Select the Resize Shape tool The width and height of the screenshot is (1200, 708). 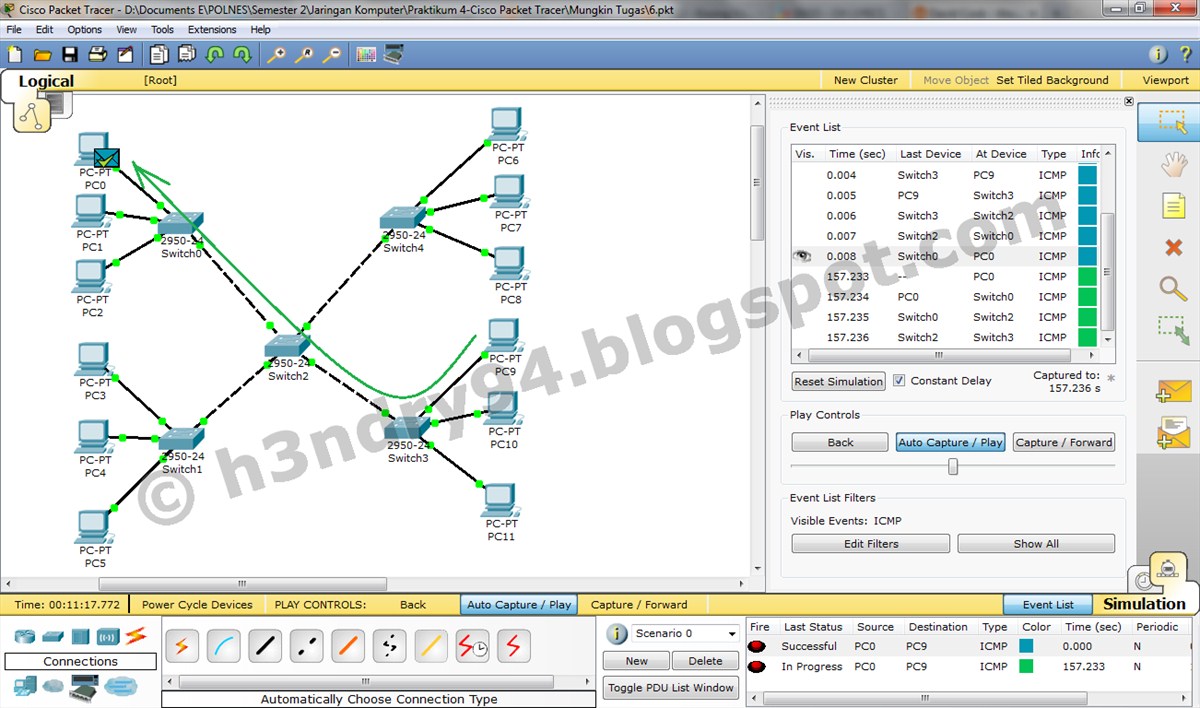[1173, 331]
